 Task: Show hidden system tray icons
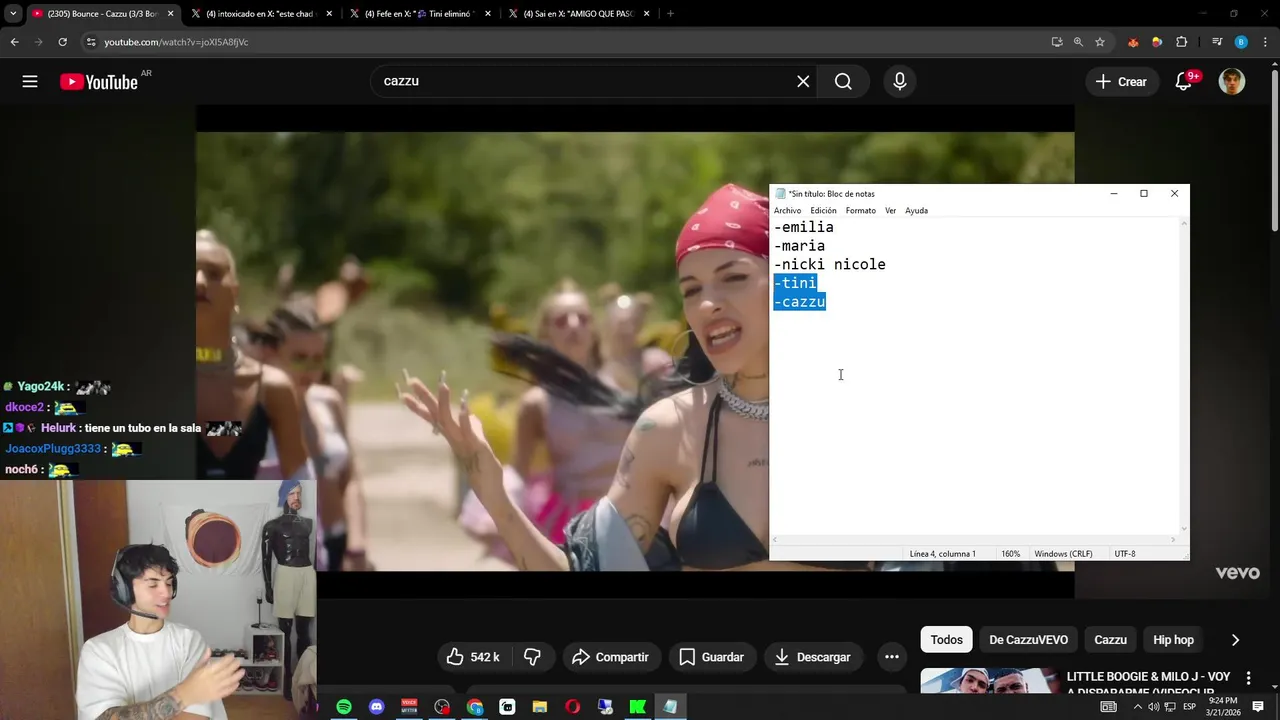point(1137,707)
